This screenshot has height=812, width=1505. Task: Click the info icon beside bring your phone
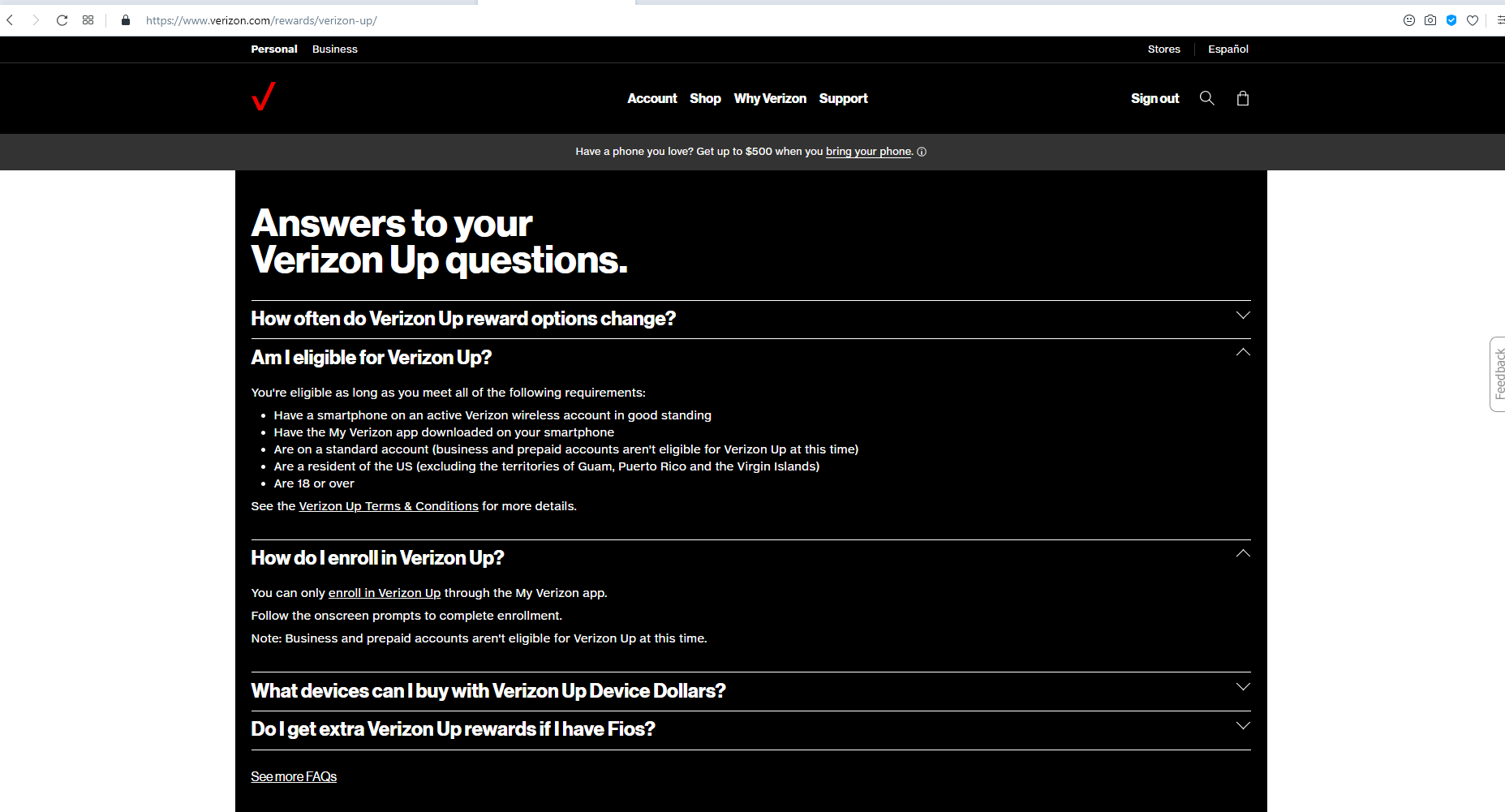[x=922, y=152]
